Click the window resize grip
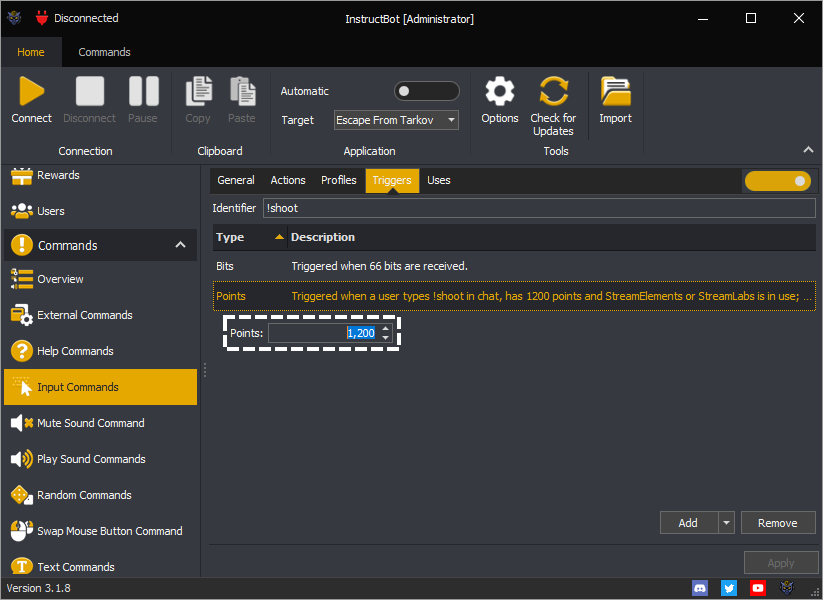The height and width of the screenshot is (600, 823). pos(815,592)
